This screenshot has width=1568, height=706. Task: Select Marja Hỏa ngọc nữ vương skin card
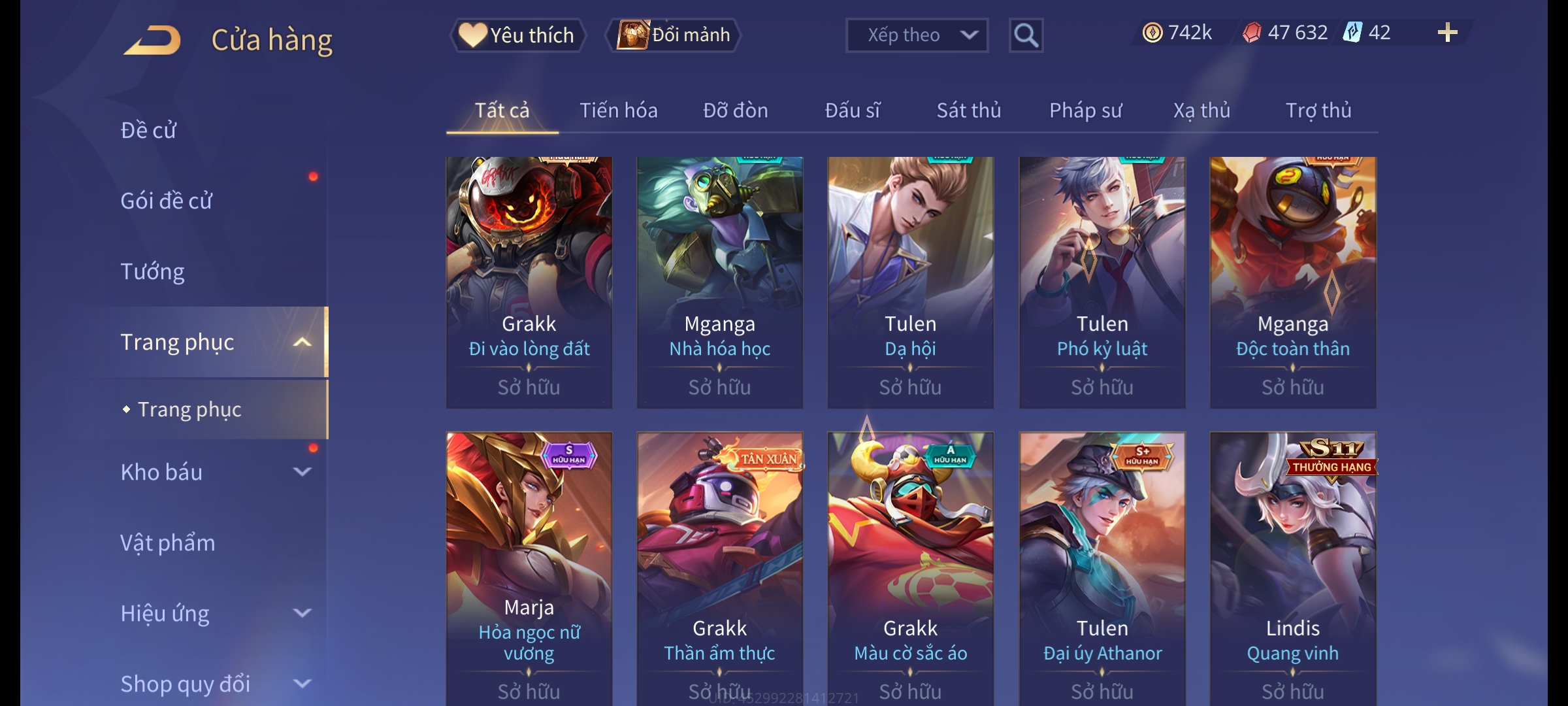529,569
